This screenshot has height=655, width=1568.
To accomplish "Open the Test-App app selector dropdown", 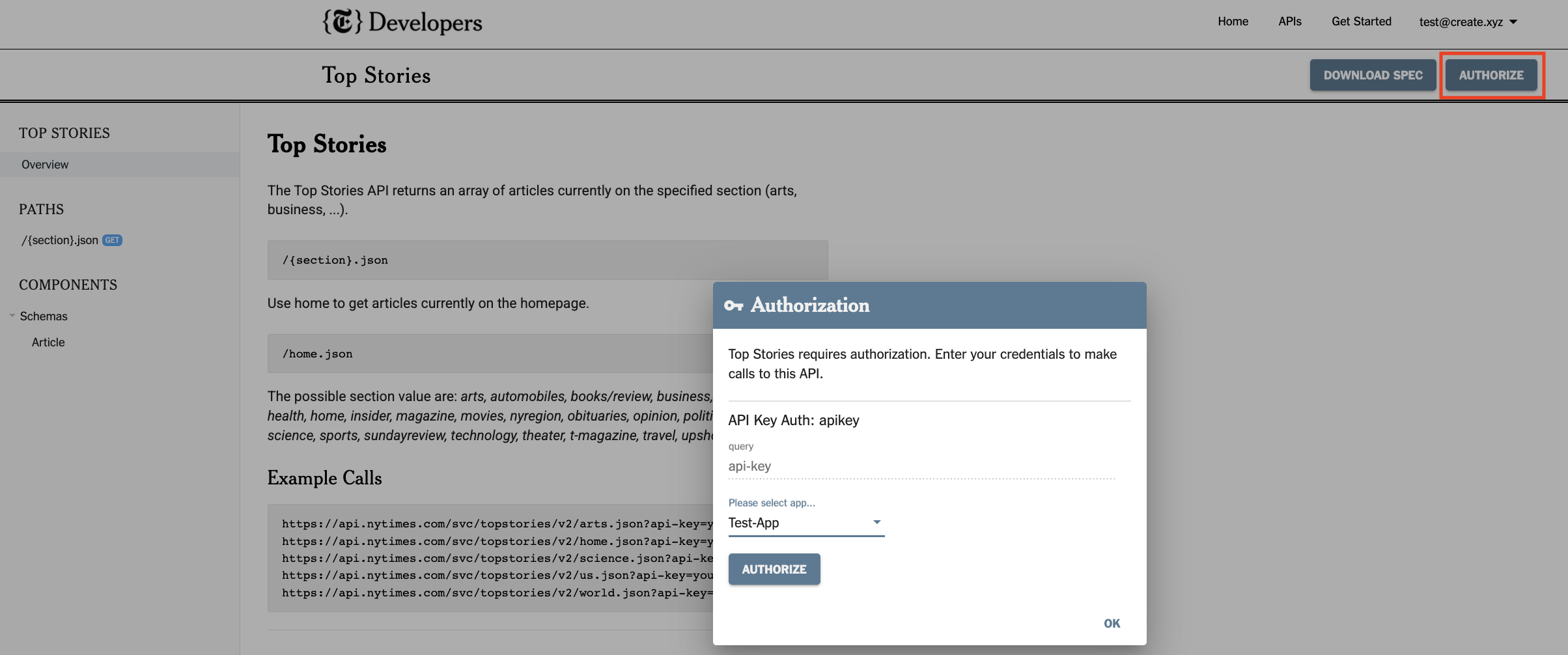I will [x=806, y=523].
